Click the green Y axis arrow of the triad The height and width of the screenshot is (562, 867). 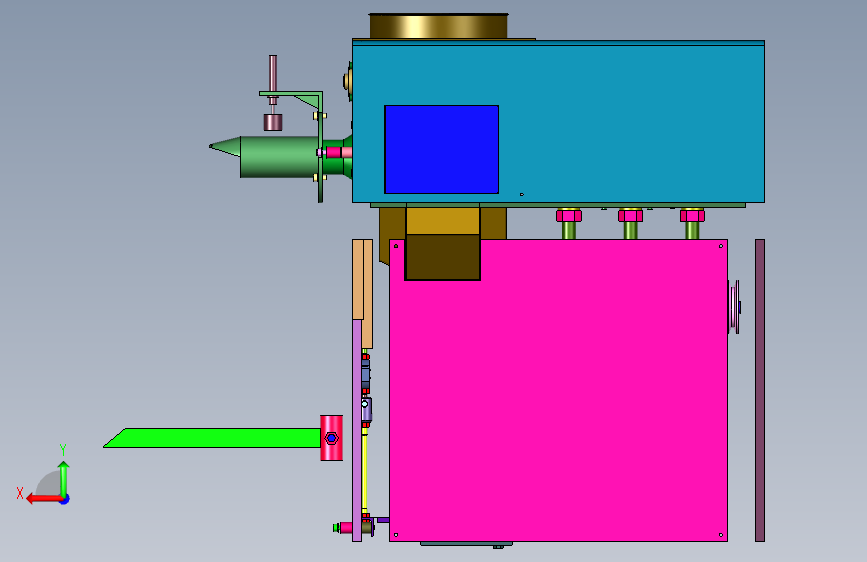(64, 478)
